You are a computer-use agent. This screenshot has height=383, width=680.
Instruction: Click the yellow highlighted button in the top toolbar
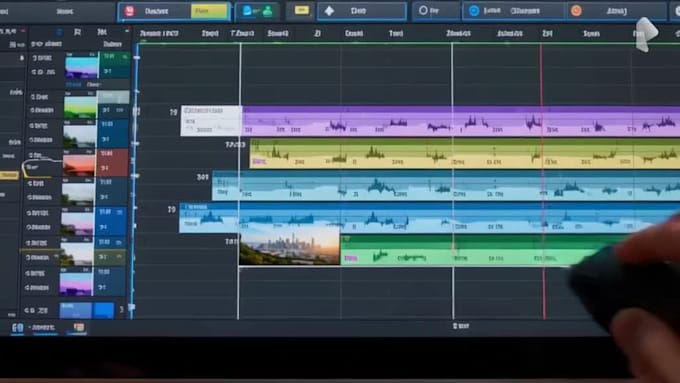pos(209,11)
